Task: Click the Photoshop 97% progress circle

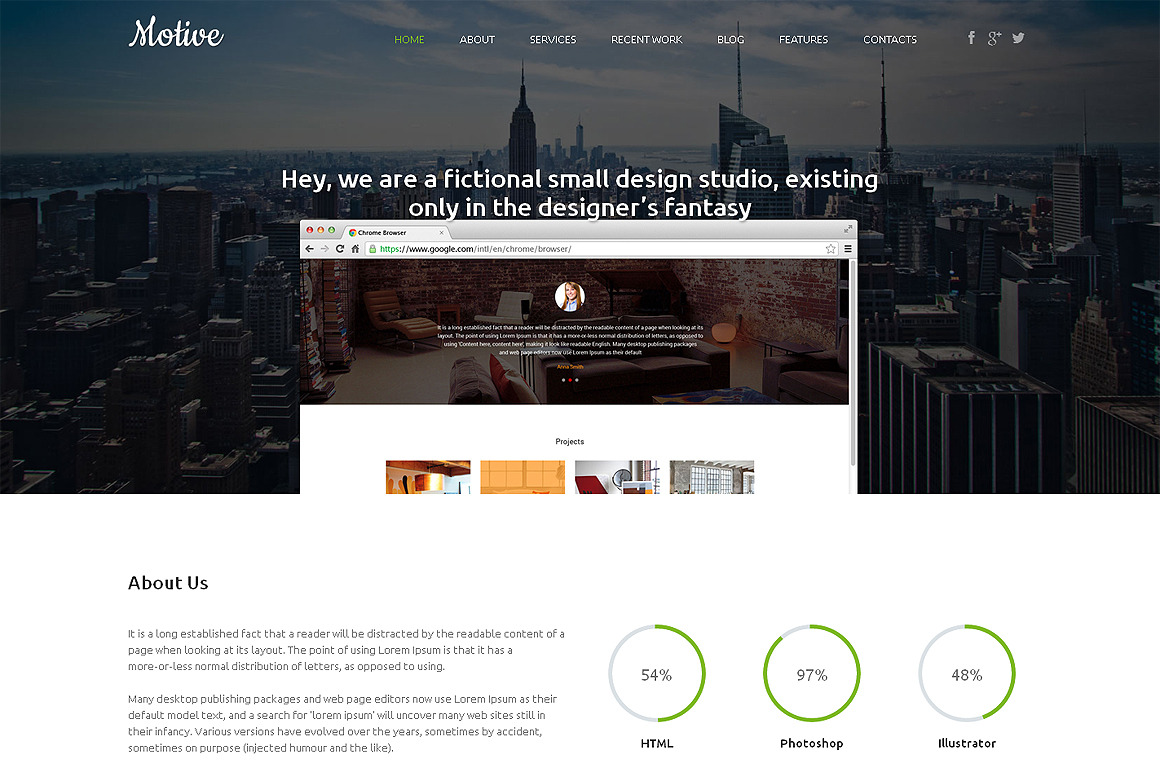Action: tap(811, 674)
